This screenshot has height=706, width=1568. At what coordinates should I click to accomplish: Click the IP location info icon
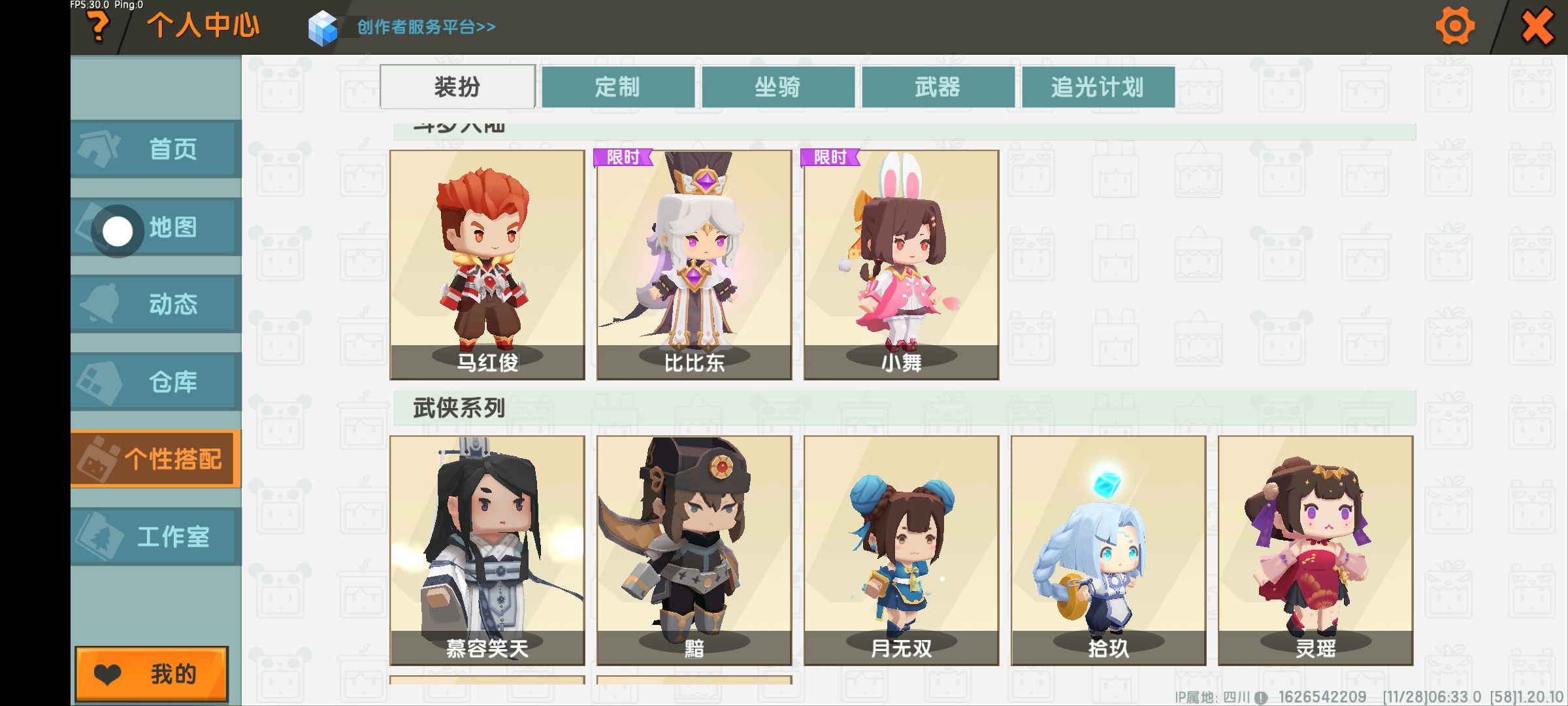pyautogui.click(x=1261, y=698)
